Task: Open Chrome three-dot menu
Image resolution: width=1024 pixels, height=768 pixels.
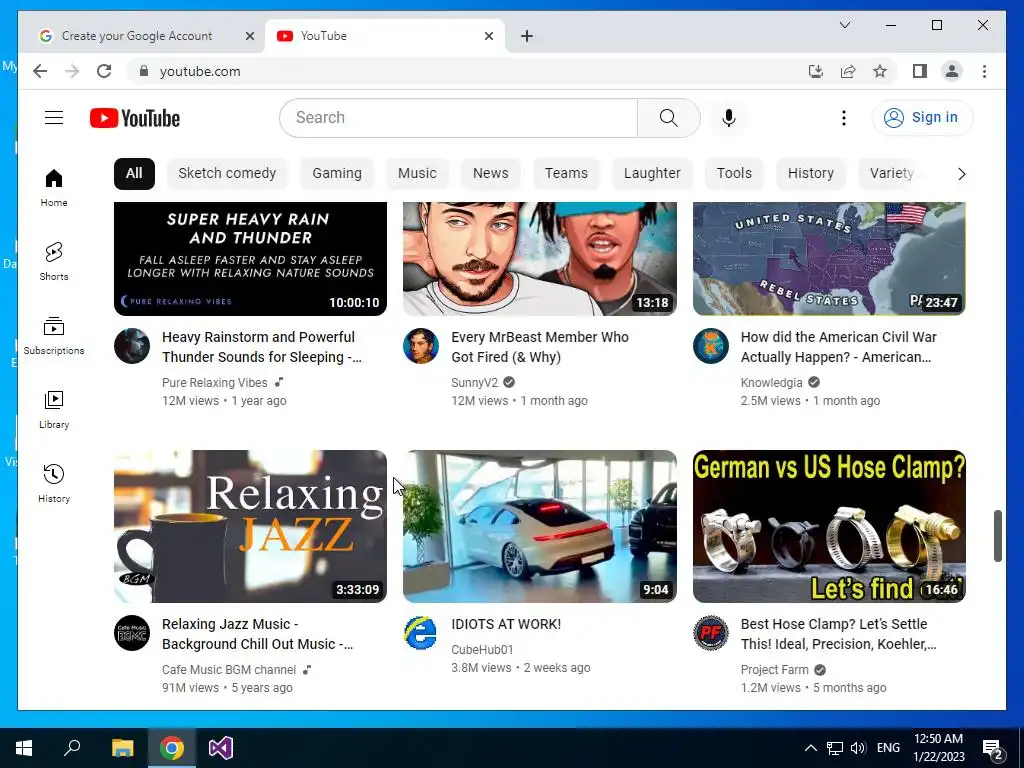Action: tap(984, 71)
